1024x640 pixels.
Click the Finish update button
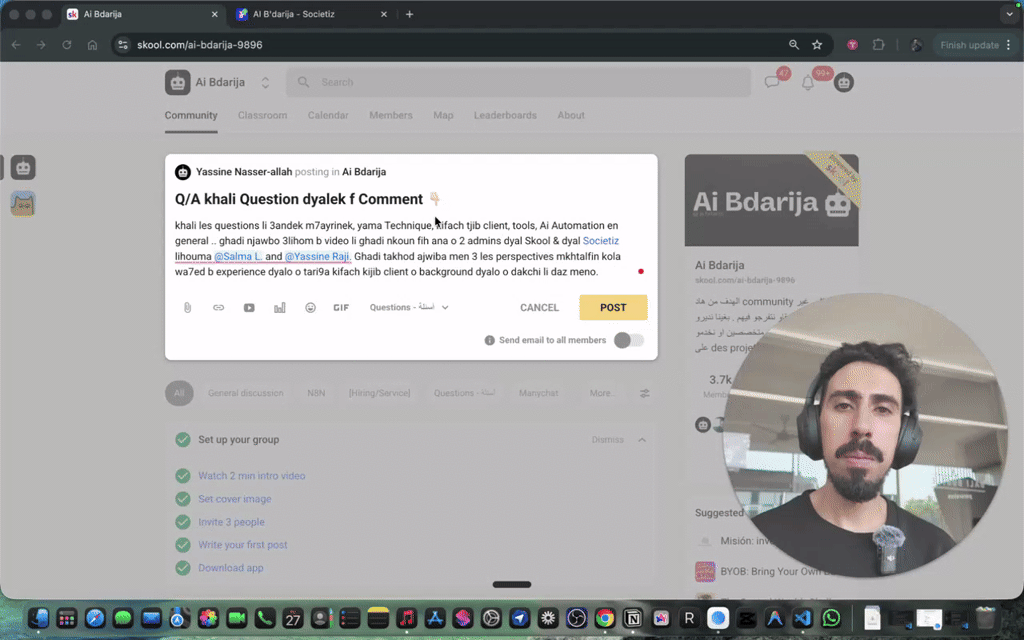(970, 45)
